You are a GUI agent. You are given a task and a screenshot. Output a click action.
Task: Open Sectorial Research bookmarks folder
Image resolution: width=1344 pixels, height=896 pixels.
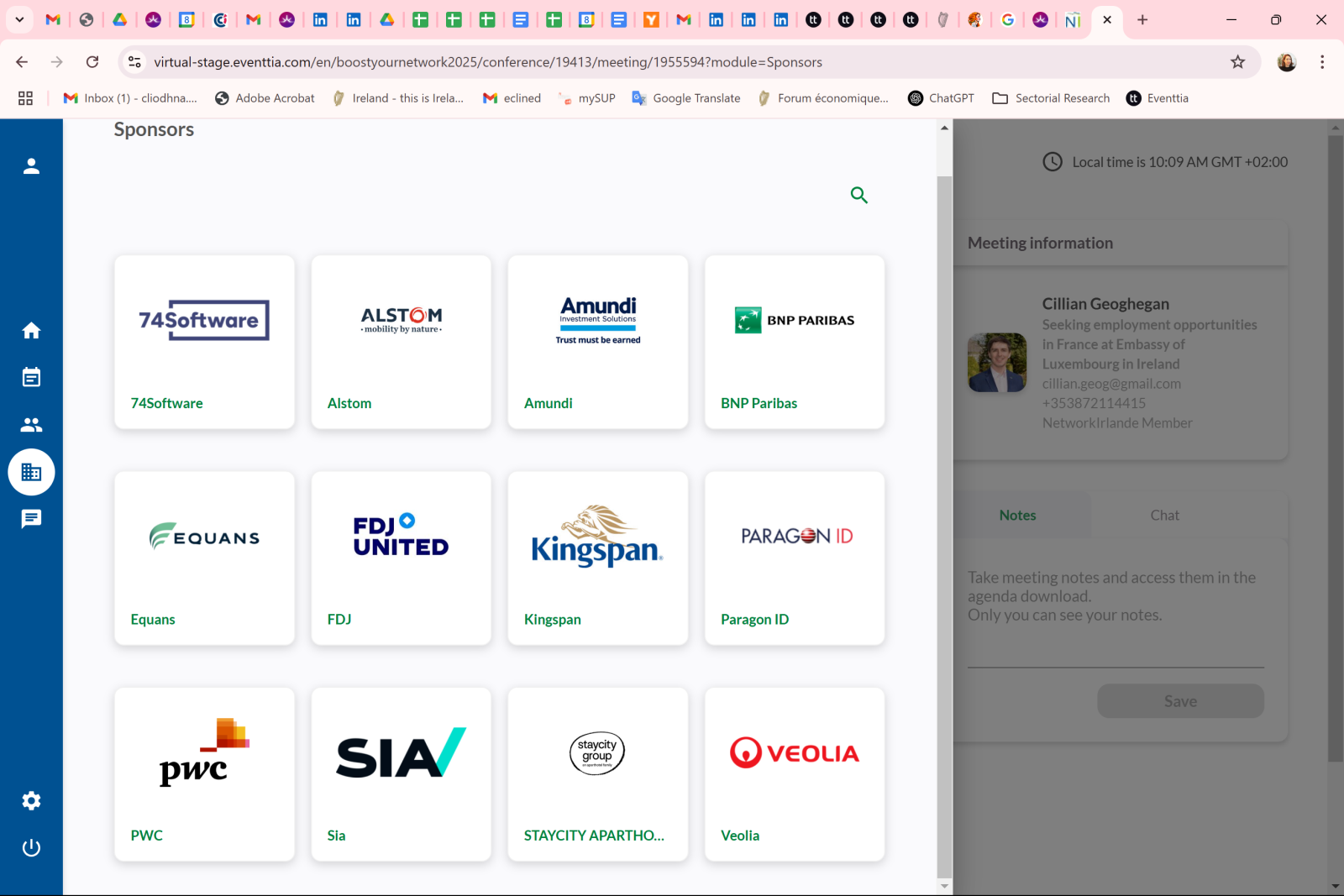click(1051, 98)
